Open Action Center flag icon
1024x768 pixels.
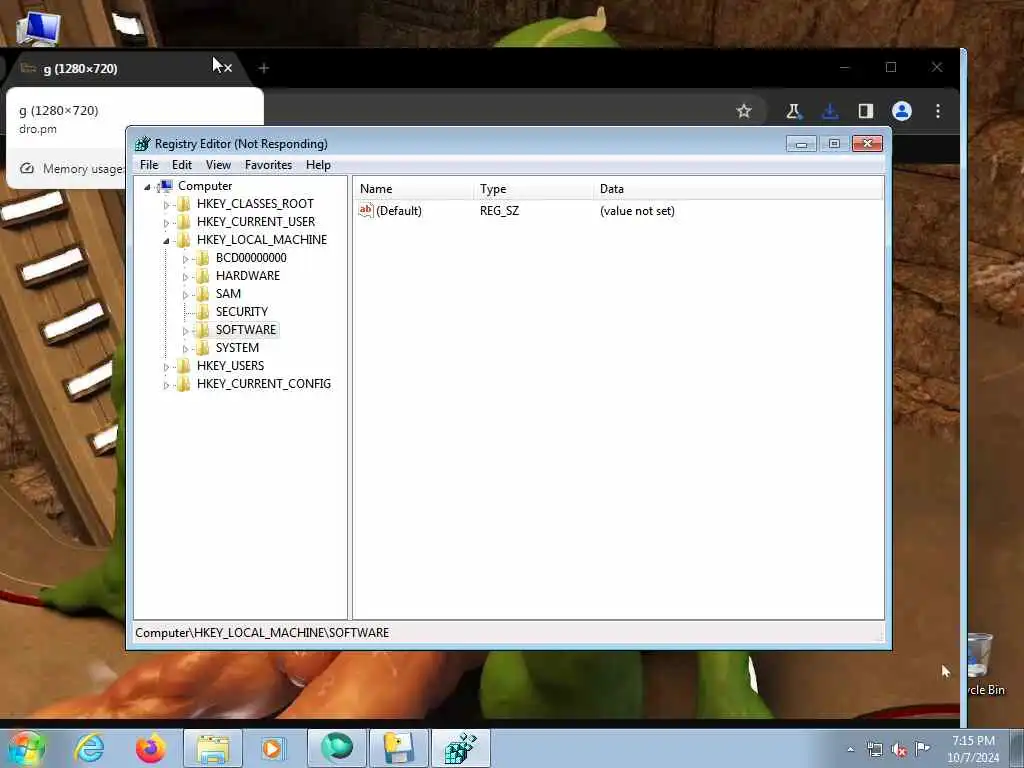click(922, 748)
